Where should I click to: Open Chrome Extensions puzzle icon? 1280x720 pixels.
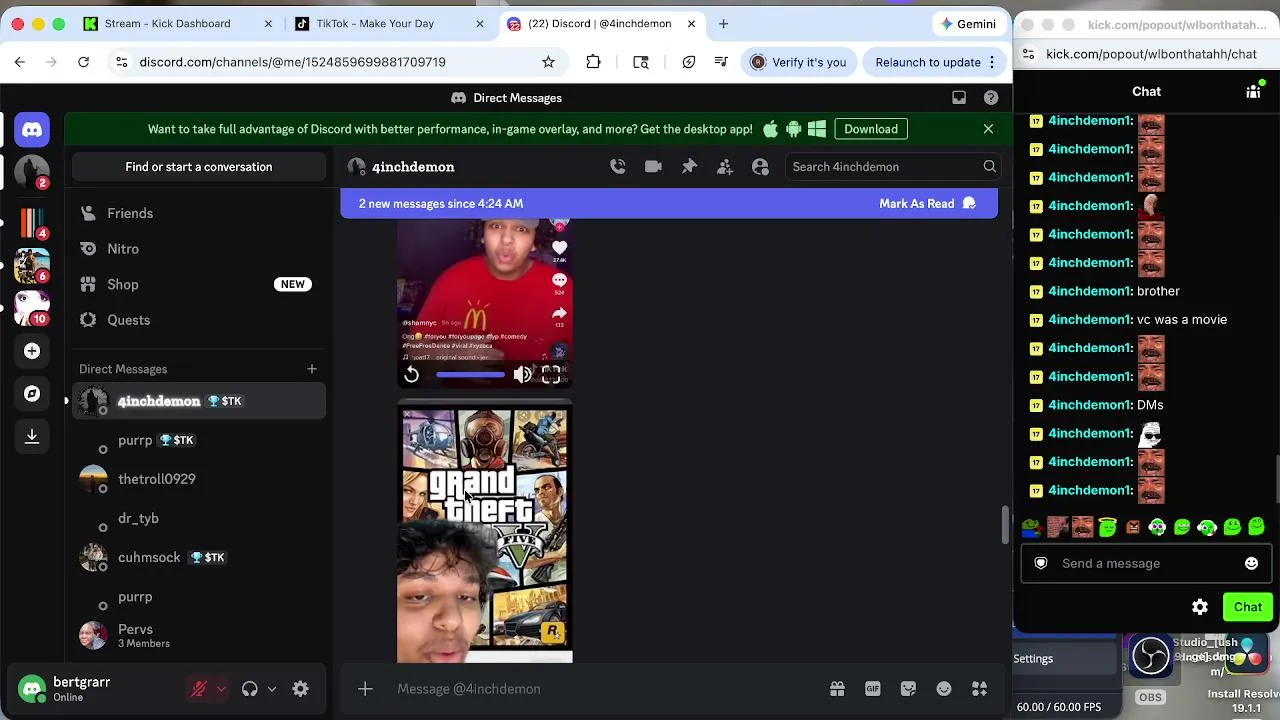[593, 62]
